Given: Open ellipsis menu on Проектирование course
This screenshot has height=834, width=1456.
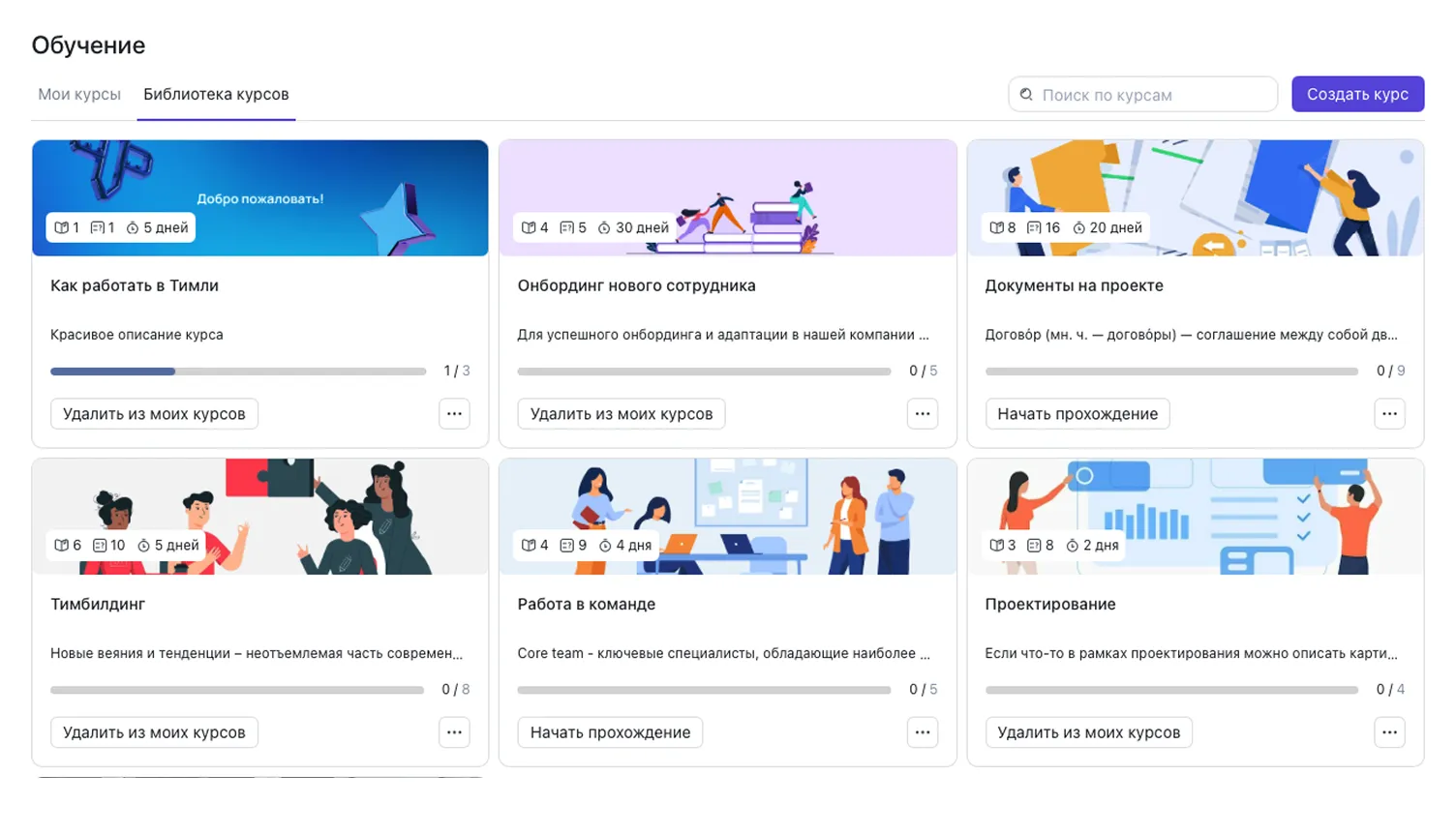Looking at the screenshot, I should pos(1389,732).
